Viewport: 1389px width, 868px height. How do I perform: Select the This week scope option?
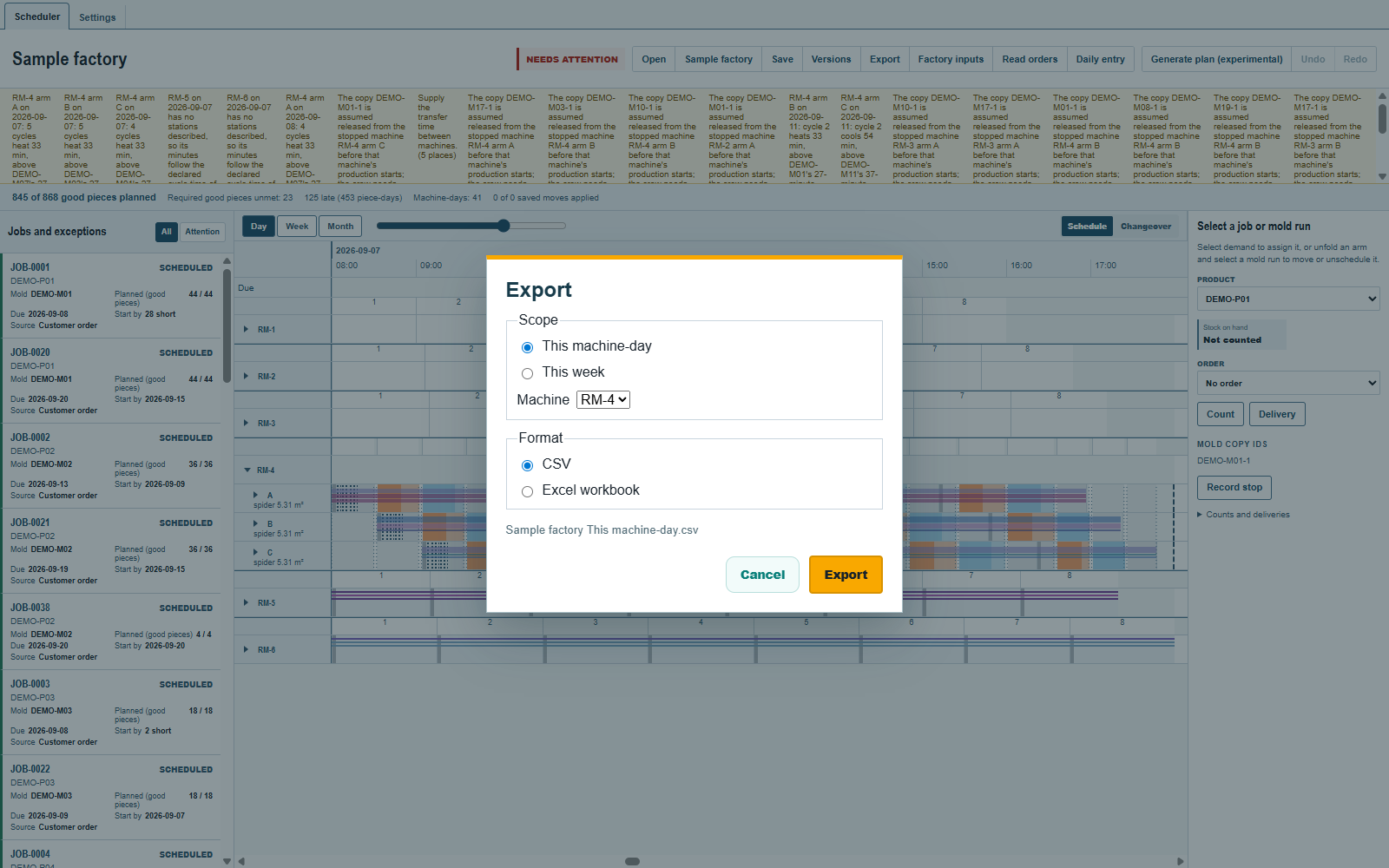527,373
